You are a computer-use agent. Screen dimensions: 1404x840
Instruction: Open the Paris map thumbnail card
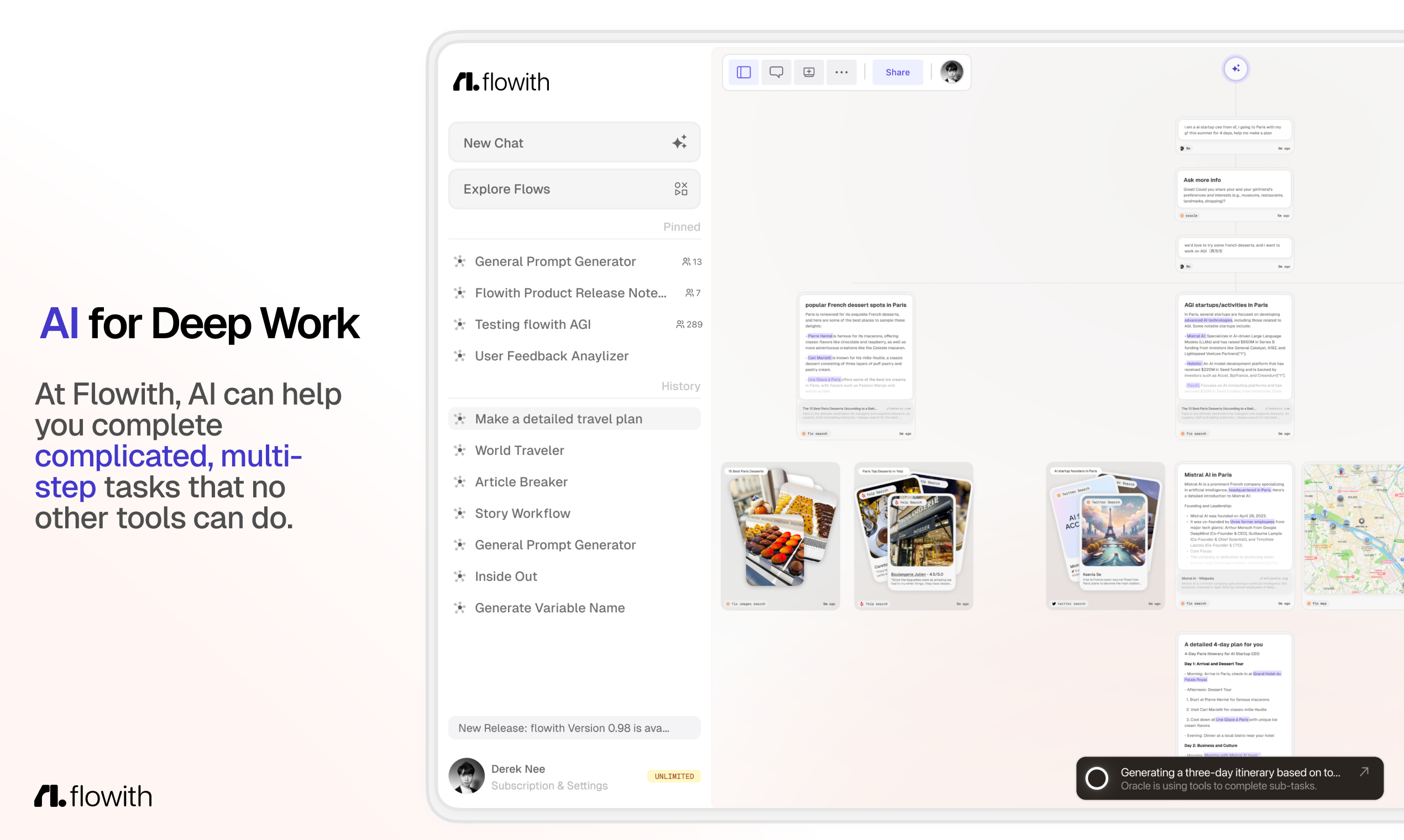coord(1353,529)
